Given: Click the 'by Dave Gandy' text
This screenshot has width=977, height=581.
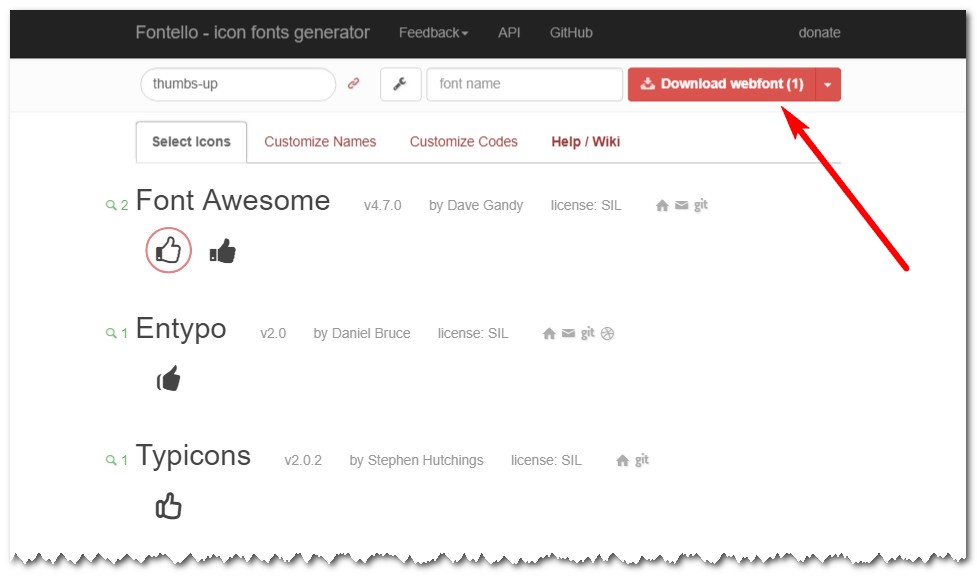Looking at the screenshot, I should pyautogui.click(x=476, y=205).
